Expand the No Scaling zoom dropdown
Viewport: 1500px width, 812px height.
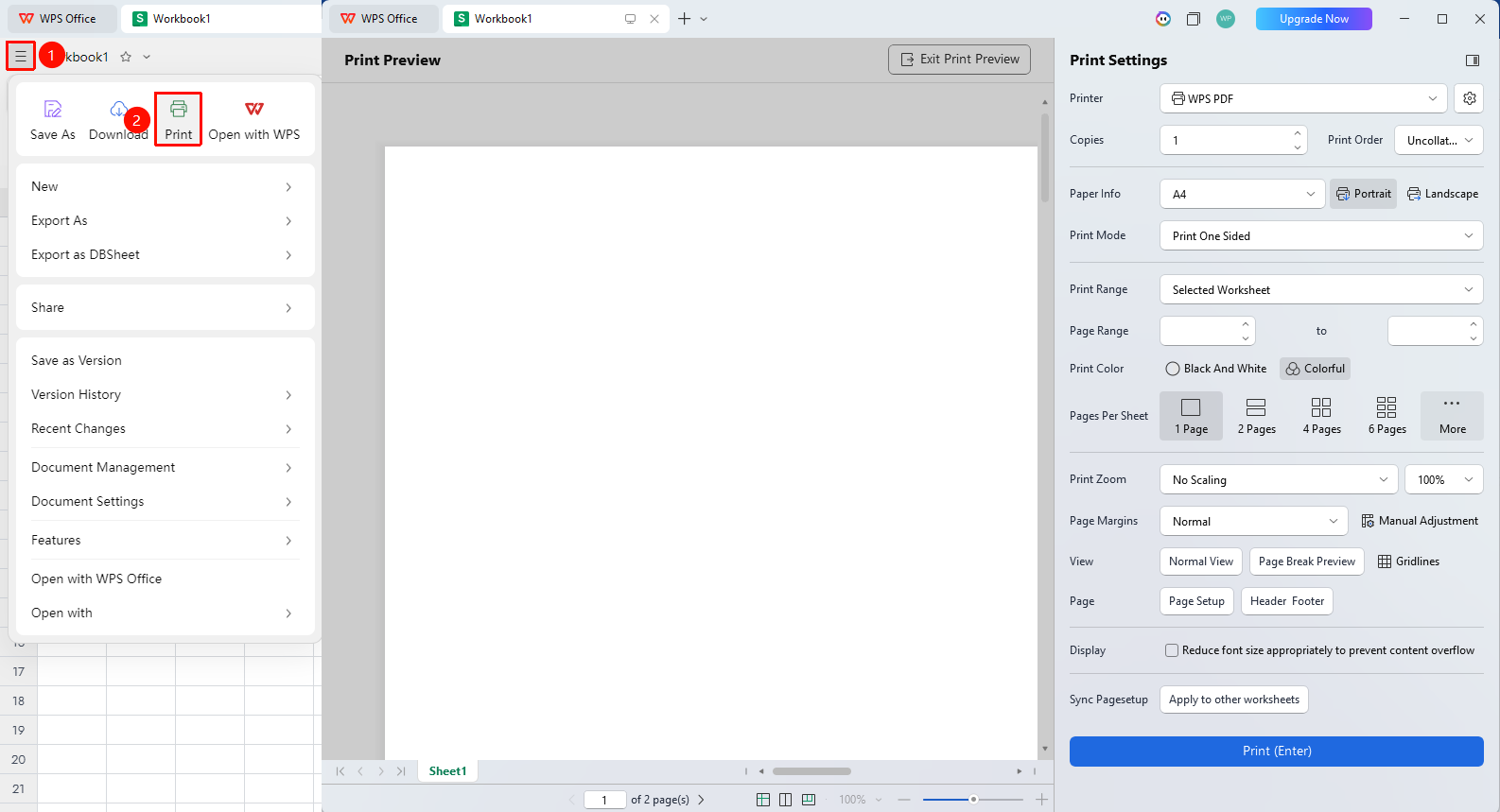pyautogui.click(x=1279, y=479)
